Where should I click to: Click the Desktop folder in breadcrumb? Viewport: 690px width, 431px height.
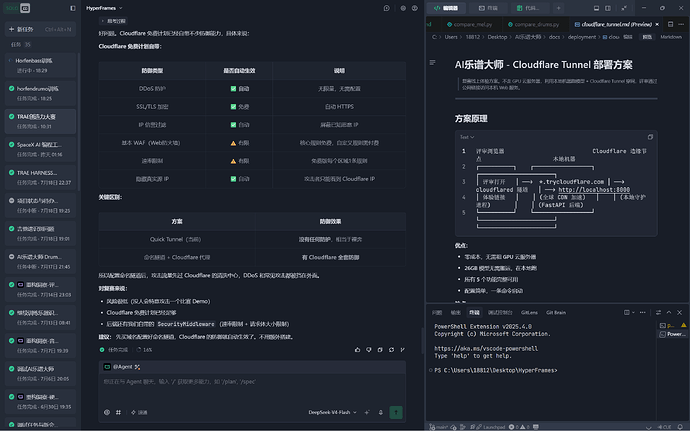(x=497, y=37)
